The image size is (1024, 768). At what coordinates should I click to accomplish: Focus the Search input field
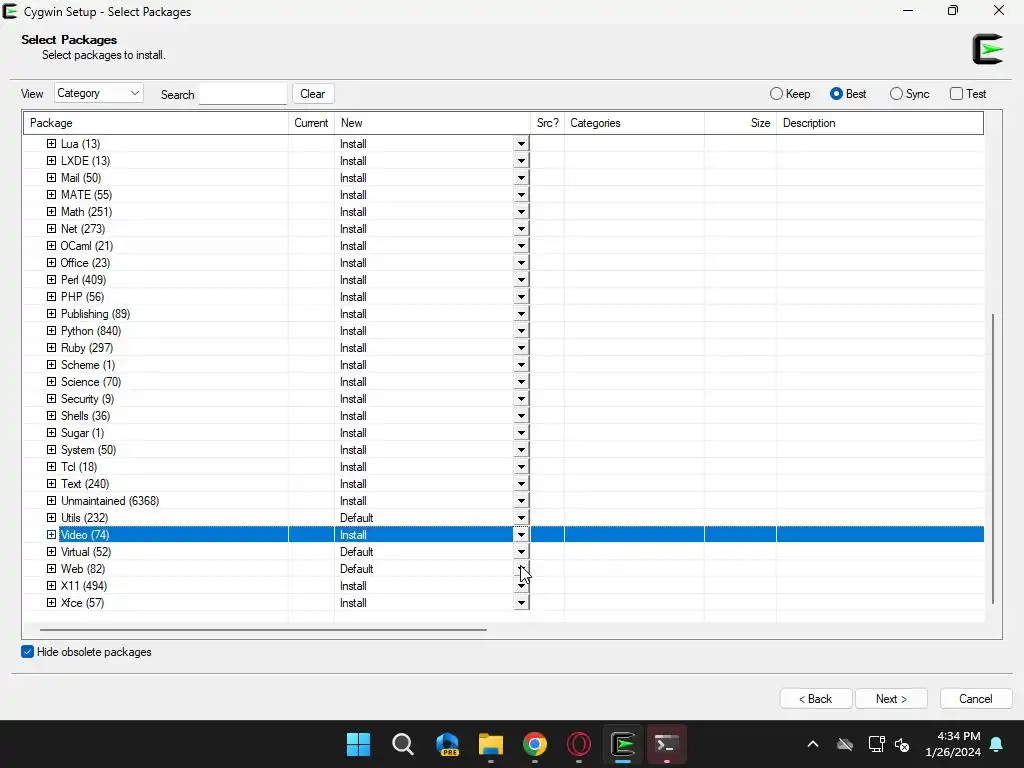click(x=243, y=93)
